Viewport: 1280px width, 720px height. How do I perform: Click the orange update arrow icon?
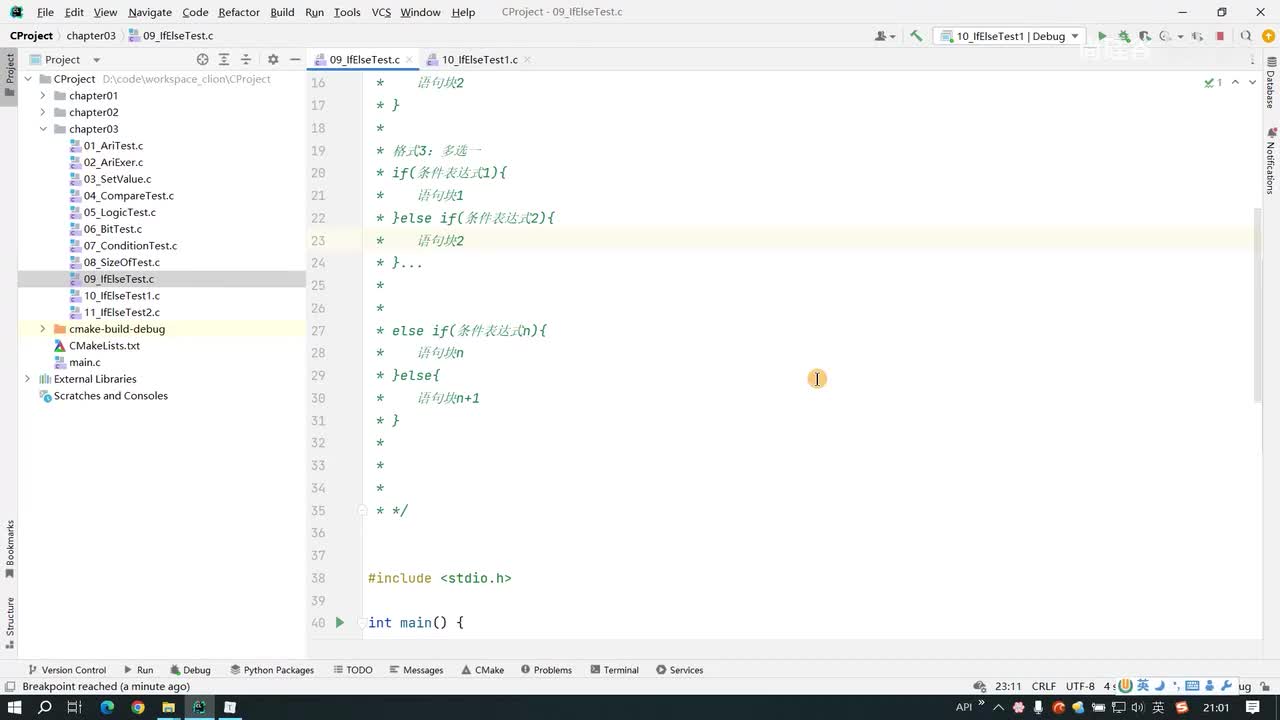tap(1268, 36)
